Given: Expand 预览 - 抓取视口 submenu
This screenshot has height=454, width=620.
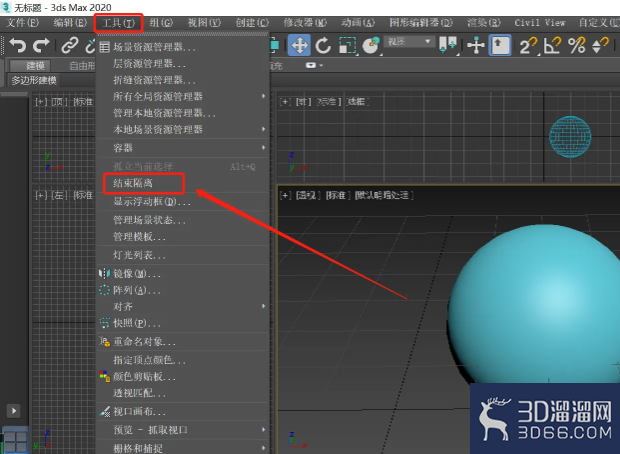Looking at the screenshot, I should (183, 430).
